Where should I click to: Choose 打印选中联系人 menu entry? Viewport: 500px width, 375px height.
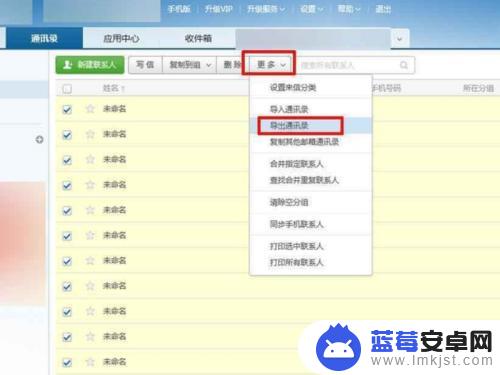(311, 246)
